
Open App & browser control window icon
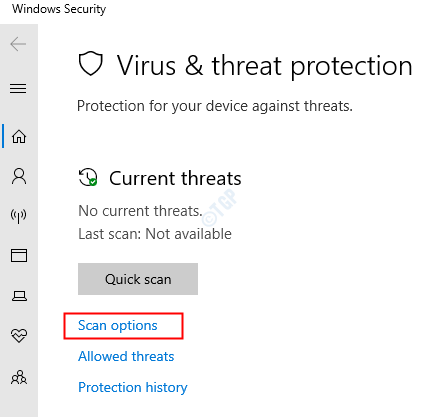[19, 256]
